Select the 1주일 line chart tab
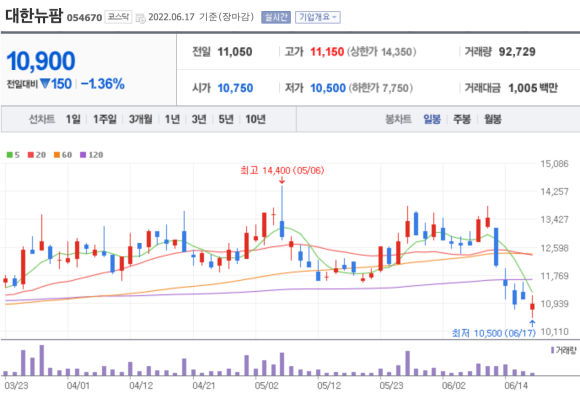The image size is (580, 399). pos(105,119)
